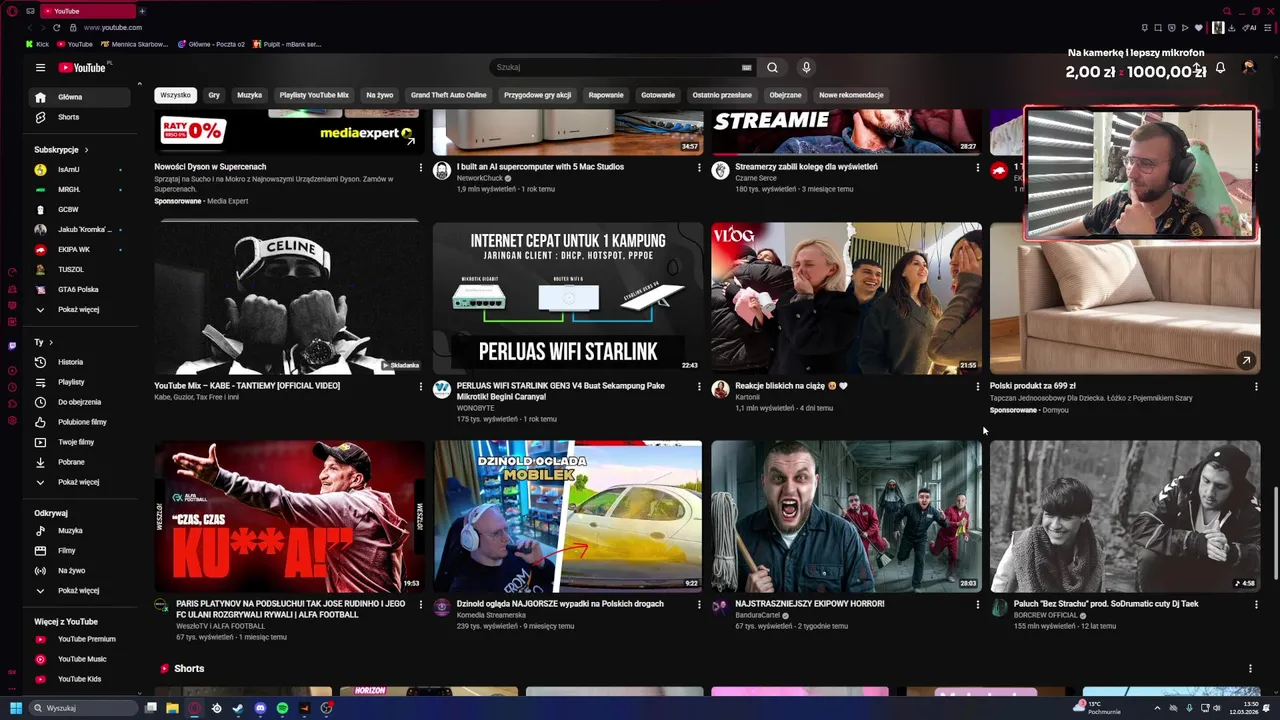Open YouTube Kids in the sidebar
This screenshot has width=1280, height=720.
pyautogui.click(x=80, y=679)
